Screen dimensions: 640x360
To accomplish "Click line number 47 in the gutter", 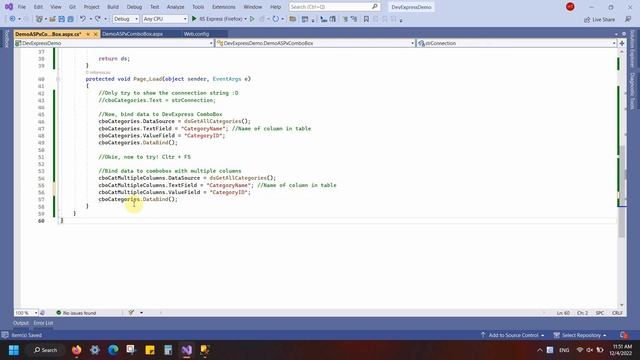I will pos(41,129).
